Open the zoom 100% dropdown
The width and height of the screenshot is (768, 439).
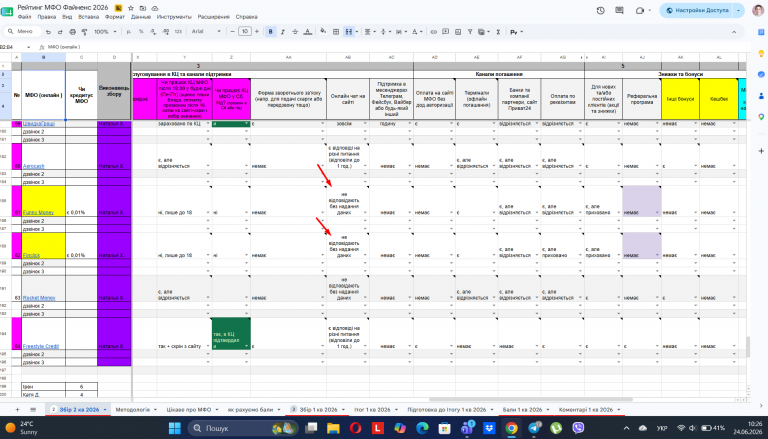tap(105, 32)
